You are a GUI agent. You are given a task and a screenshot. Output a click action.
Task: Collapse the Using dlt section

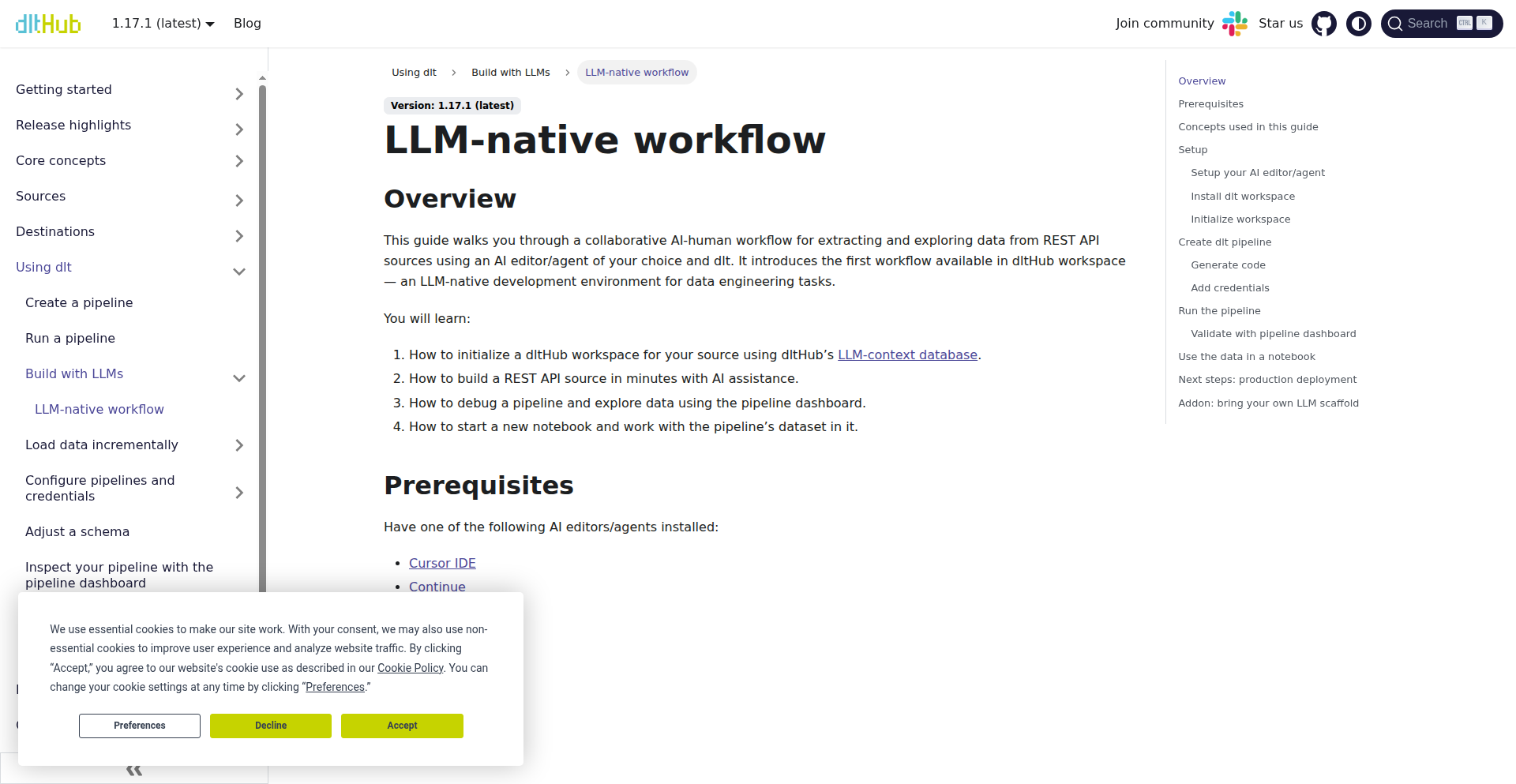click(239, 272)
